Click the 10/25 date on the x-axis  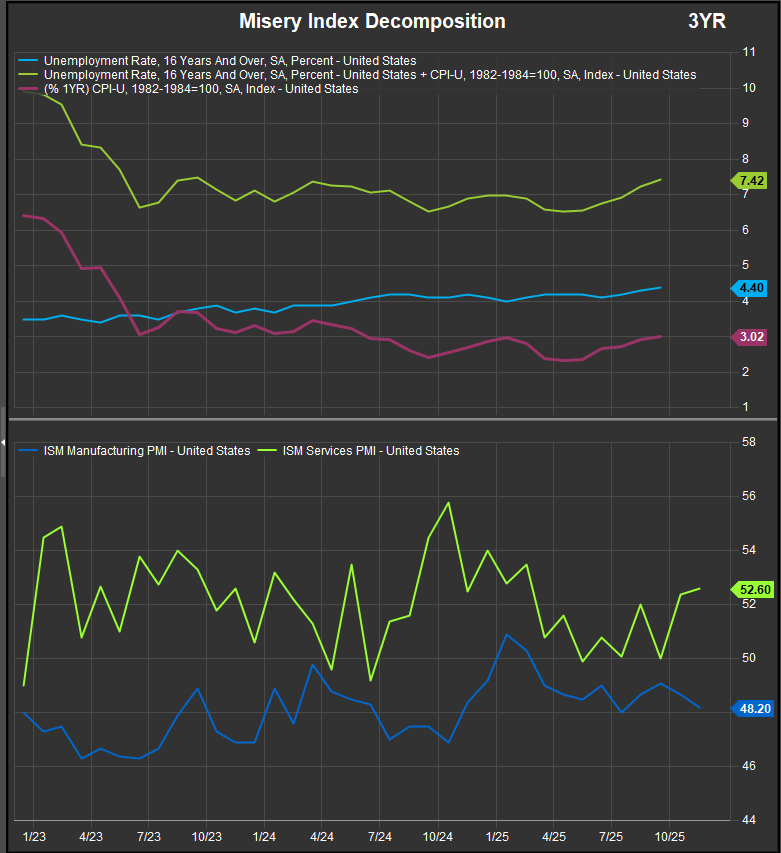(x=670, y=834)
